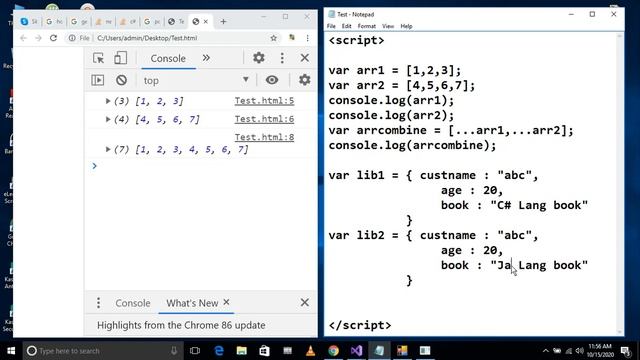Open the taskbar clock and date

click(x=600, y=351)
